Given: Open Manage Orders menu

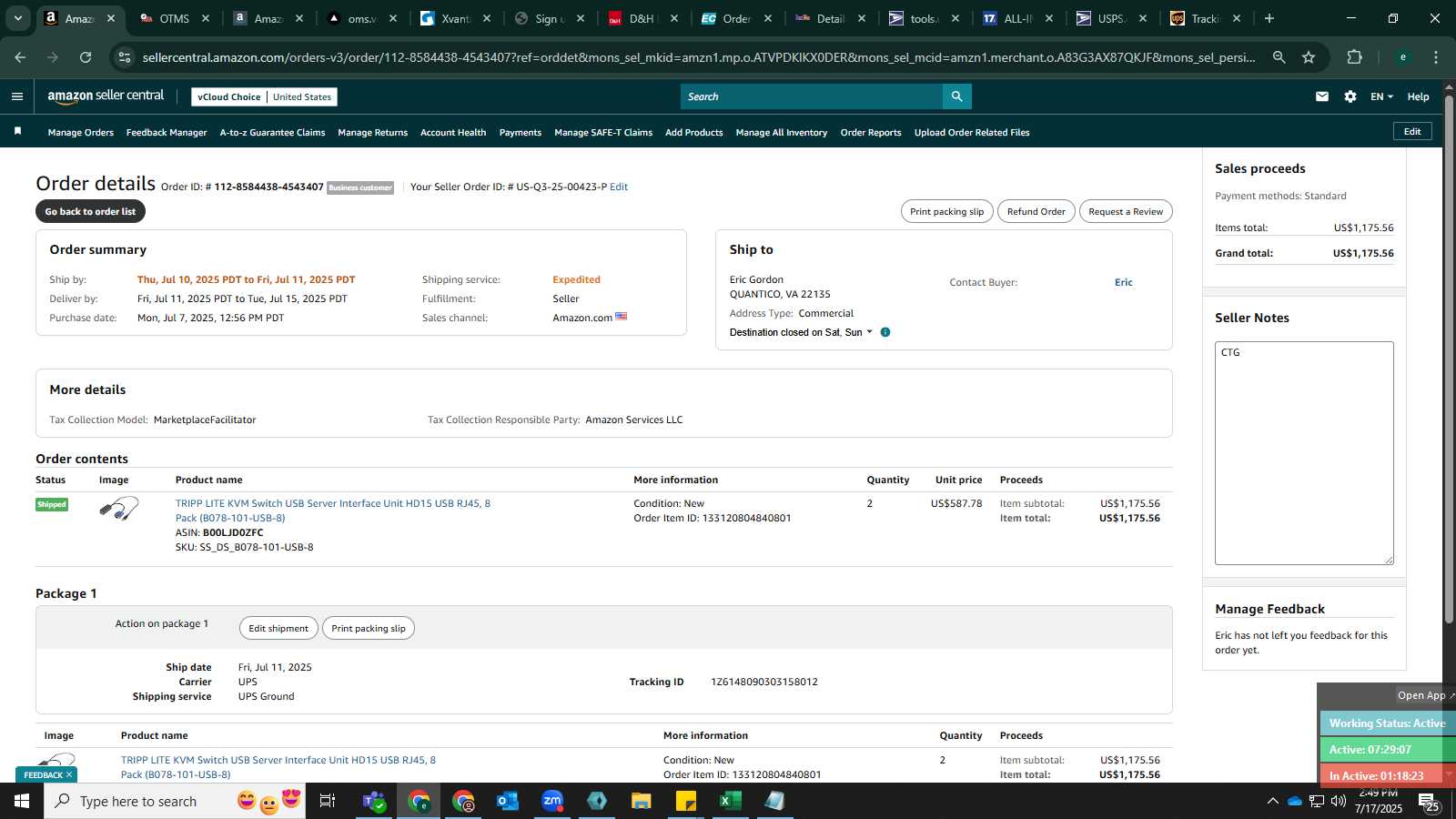Looking at the screenshot, I should pos(81,132).
